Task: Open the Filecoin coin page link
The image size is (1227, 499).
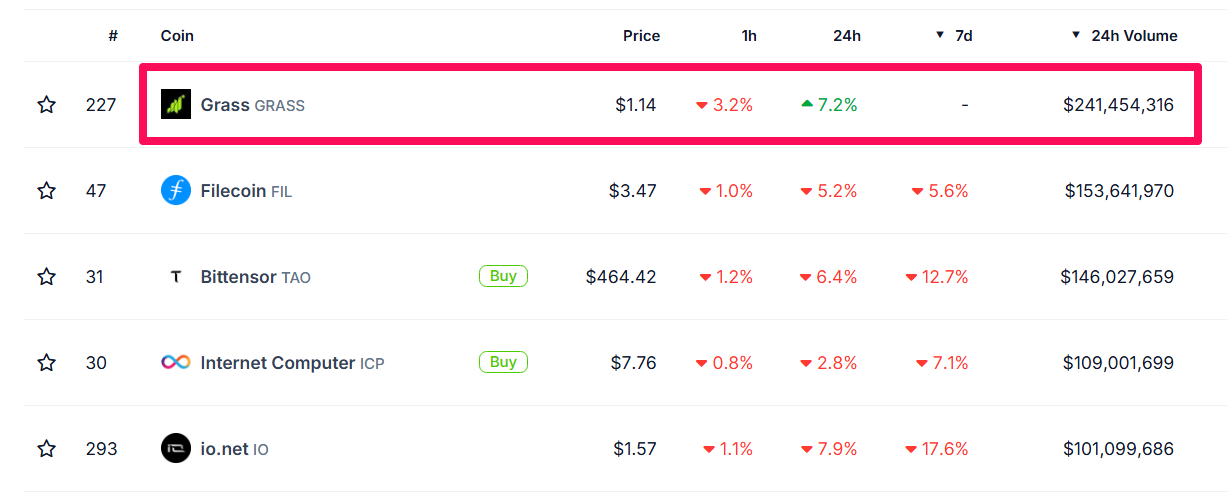Action: pos(234,191)
